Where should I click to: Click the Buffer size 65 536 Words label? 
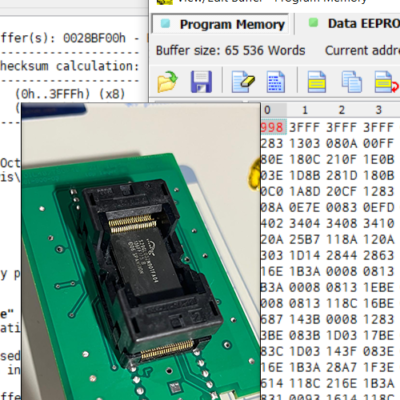click(x=230, y=51)
